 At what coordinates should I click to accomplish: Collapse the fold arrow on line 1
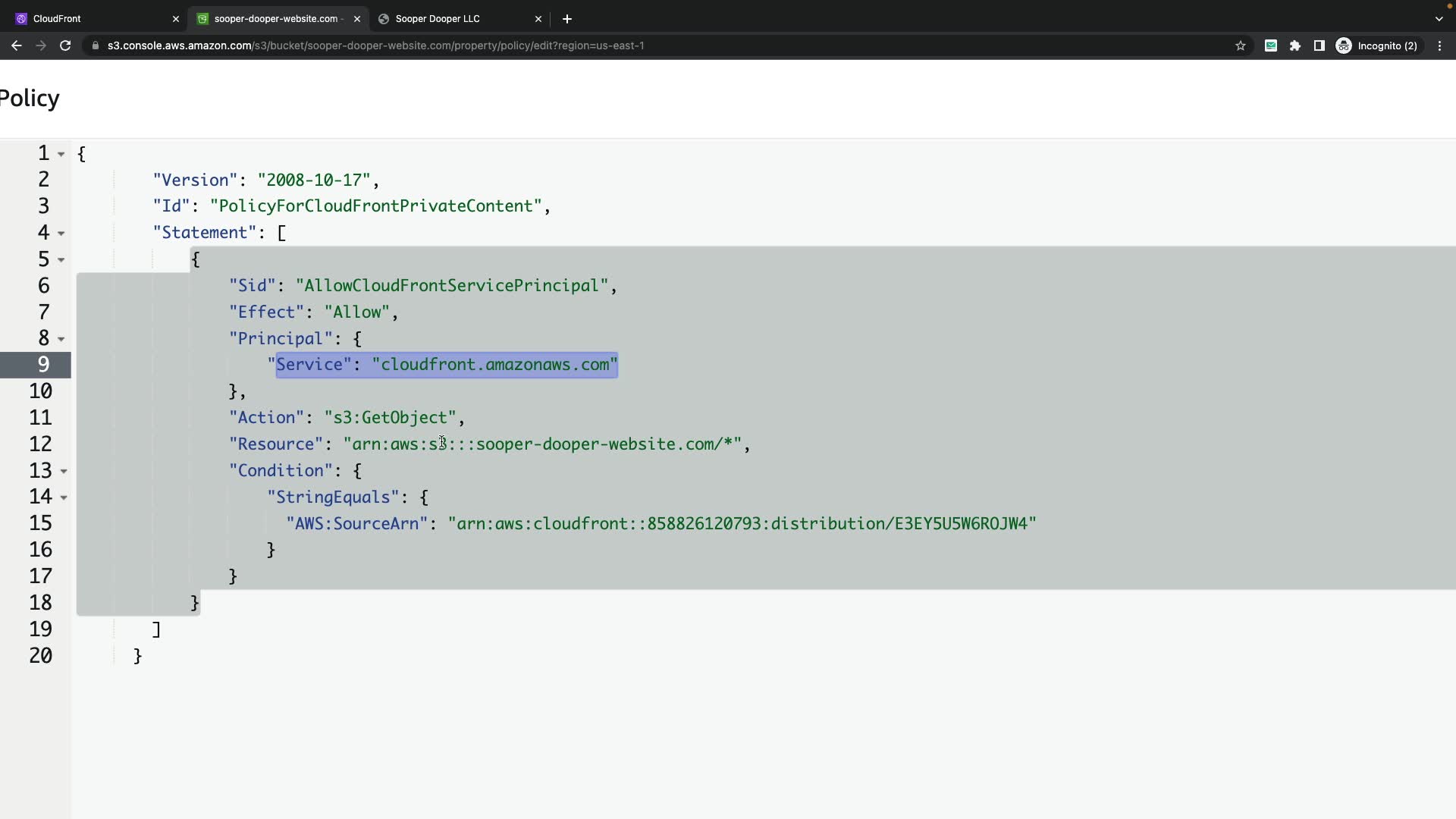pos(61,154)
